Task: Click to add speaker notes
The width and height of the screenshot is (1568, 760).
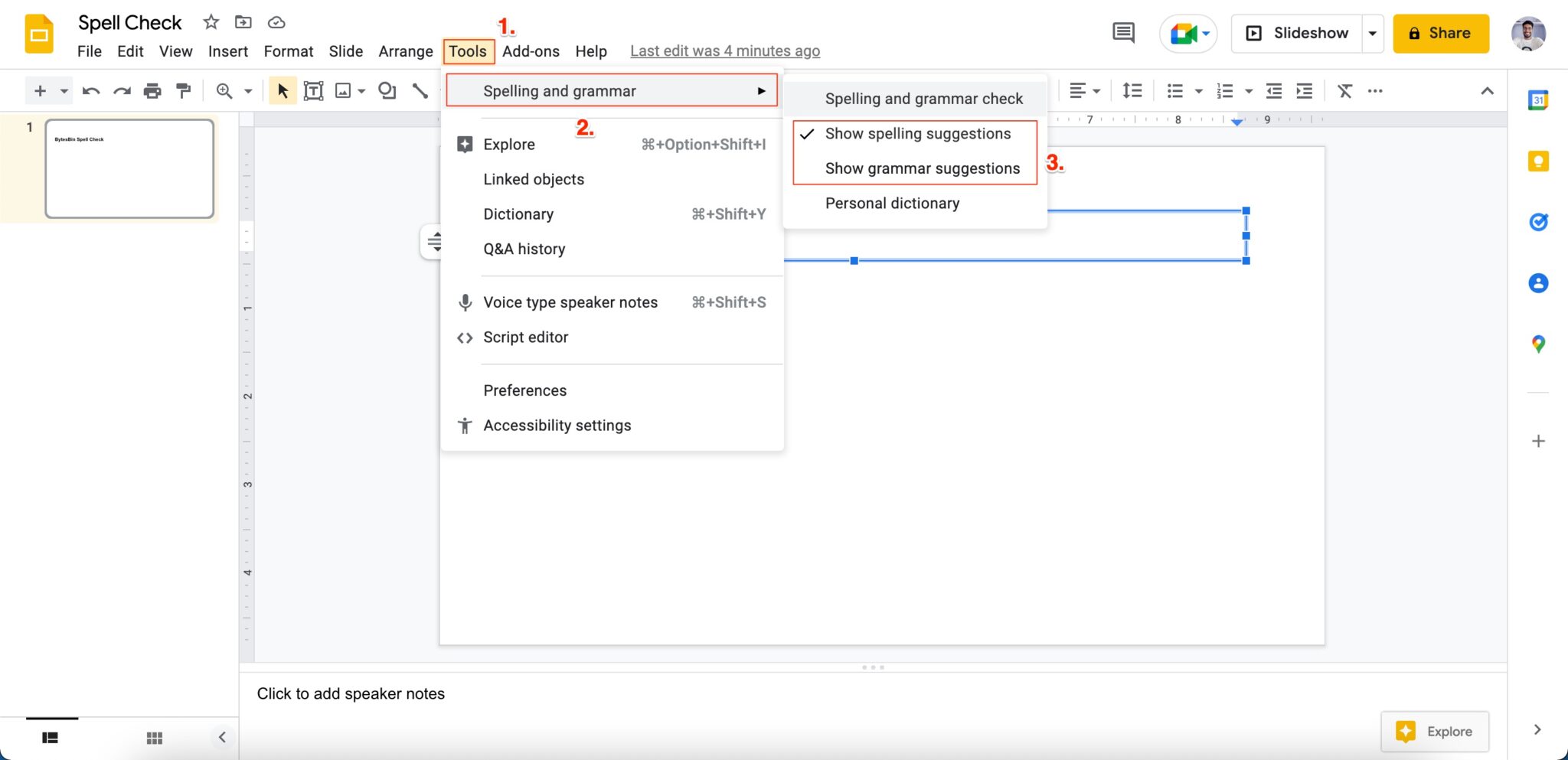Action: (351, 693)
